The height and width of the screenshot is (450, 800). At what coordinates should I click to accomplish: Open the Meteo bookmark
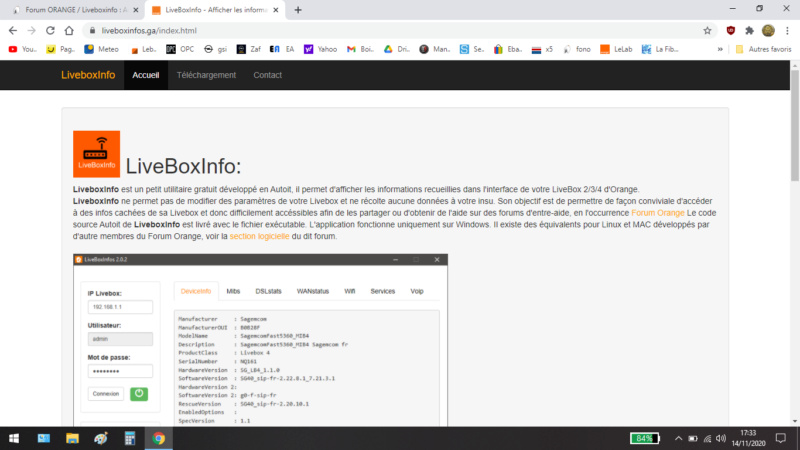point(101,49)
